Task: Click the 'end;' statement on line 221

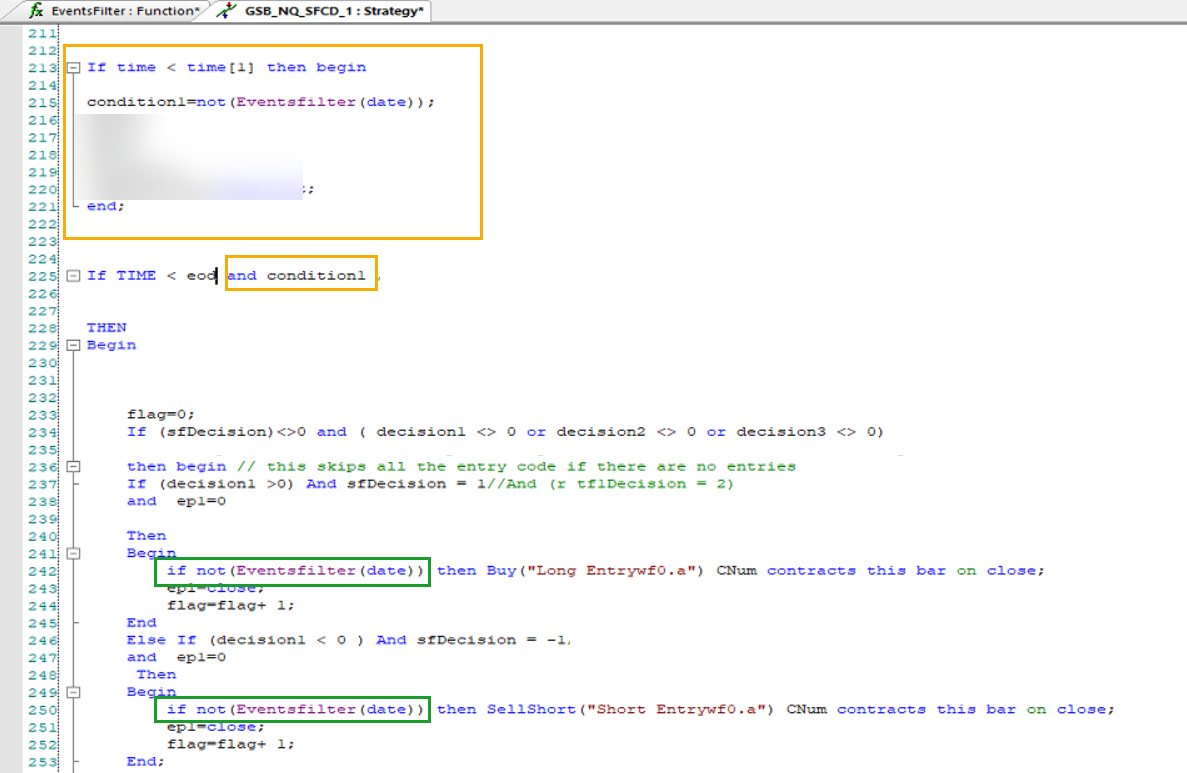Action: point(106,206)
